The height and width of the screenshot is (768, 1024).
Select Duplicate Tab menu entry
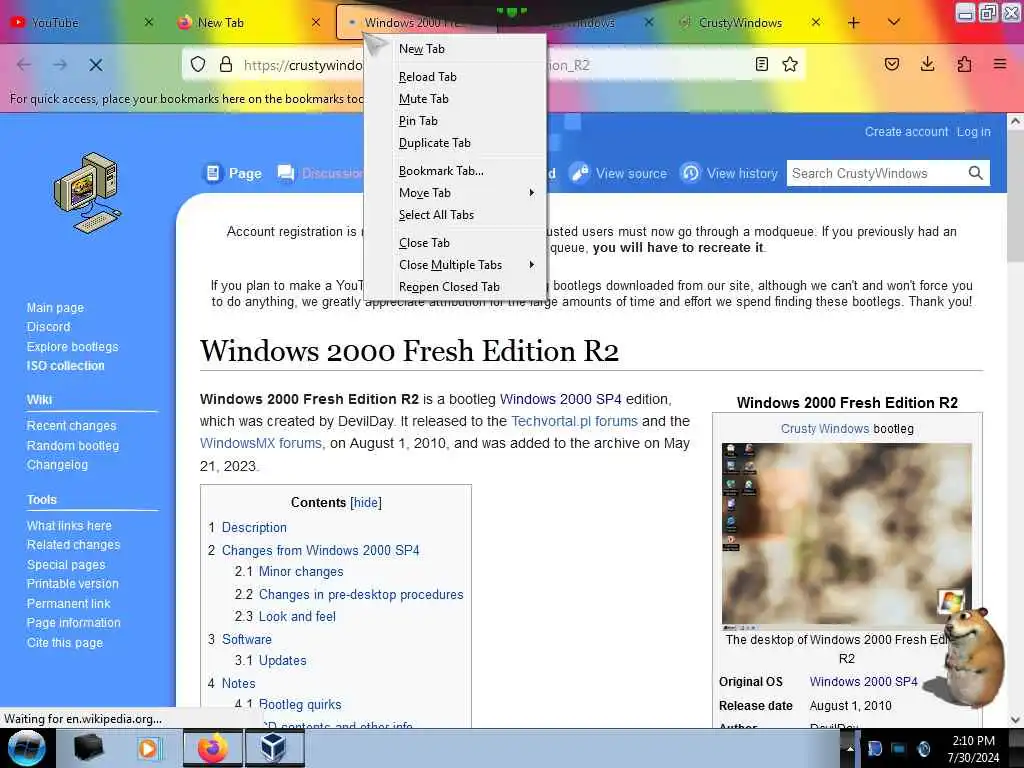(456, 143)
